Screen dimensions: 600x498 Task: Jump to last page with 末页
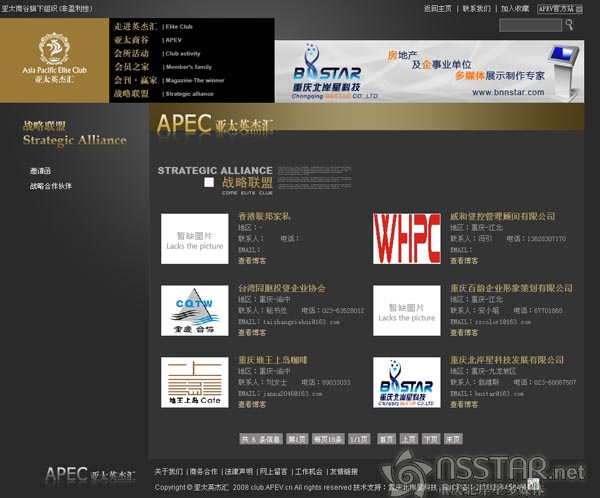(x=453, y=438)
